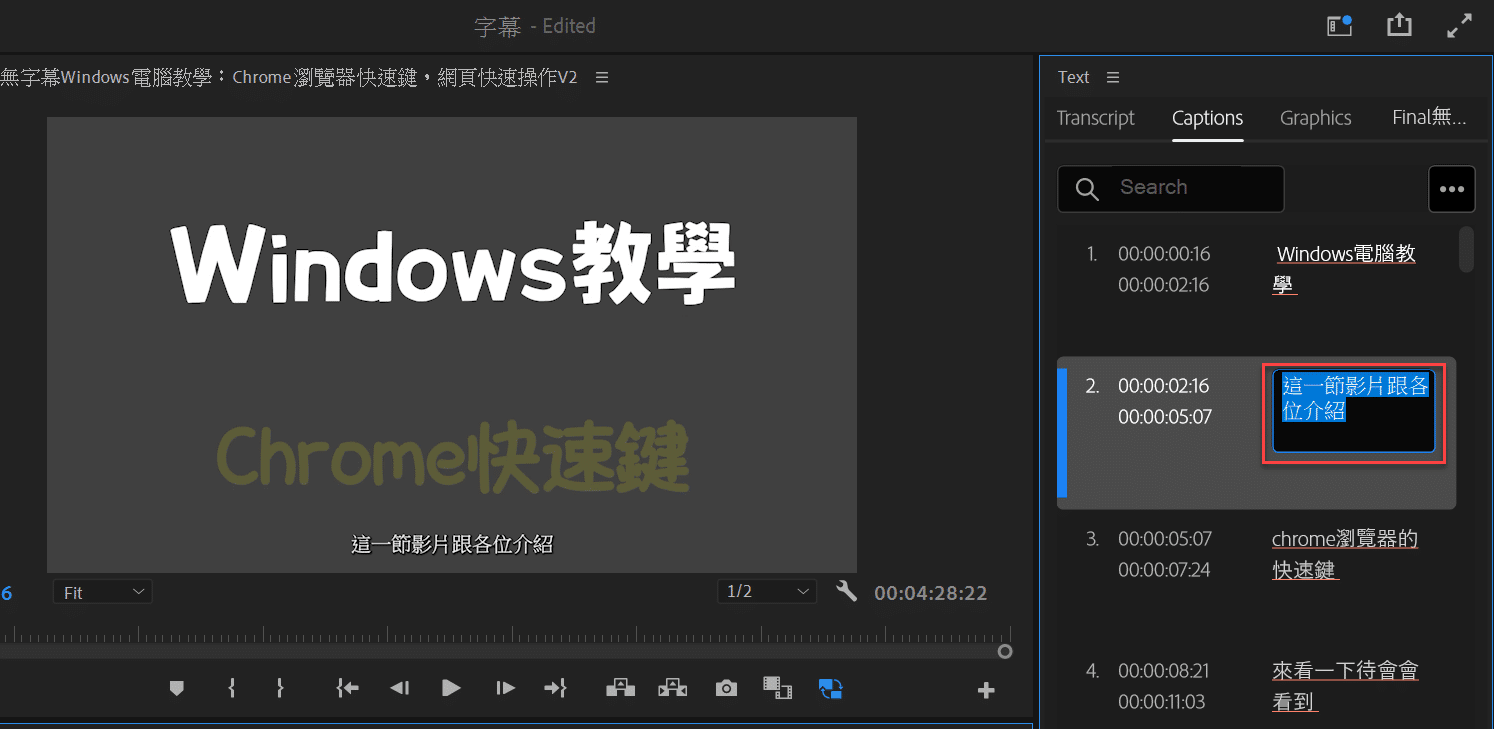Viewport: 1494px width, 729px height.
Task: Click the Program Monitor time ruler
Action: [x=506, y=634]
